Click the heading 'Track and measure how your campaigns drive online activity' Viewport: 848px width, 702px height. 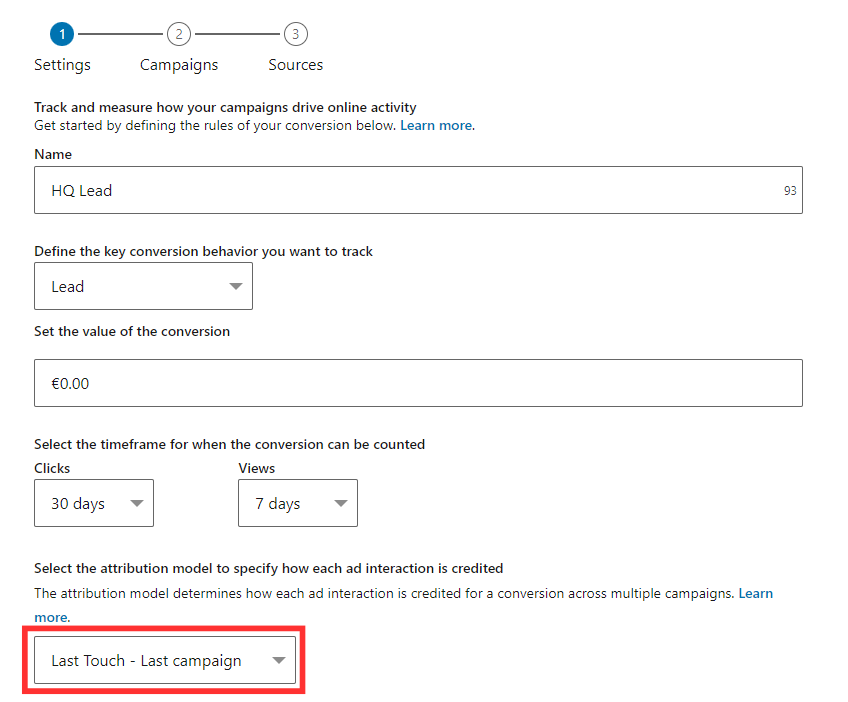225,107
